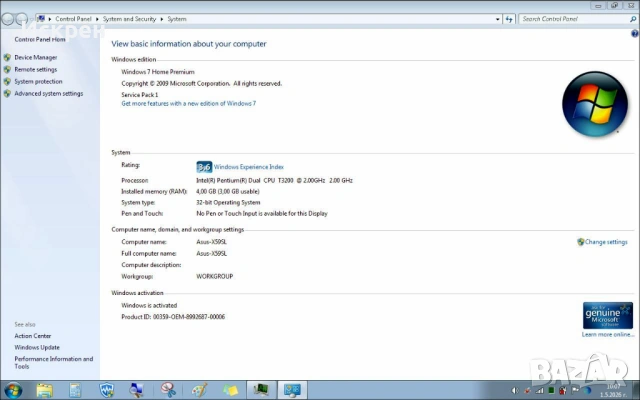Select System in the breadcrumb path
Viewport: 640px width, 400px height.
pos(177,19)
